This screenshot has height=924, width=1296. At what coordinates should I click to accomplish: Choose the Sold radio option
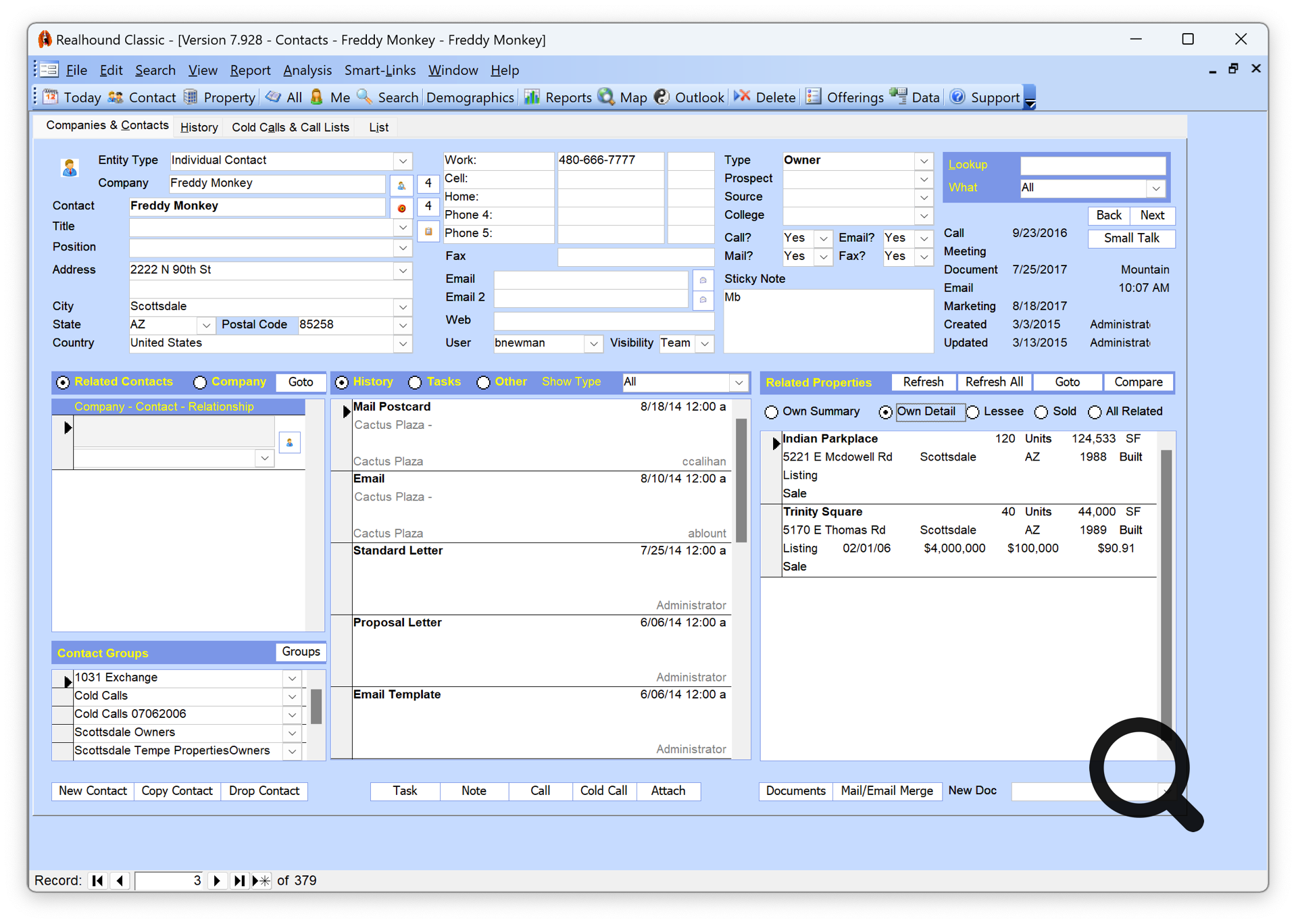pos(1041,412)
